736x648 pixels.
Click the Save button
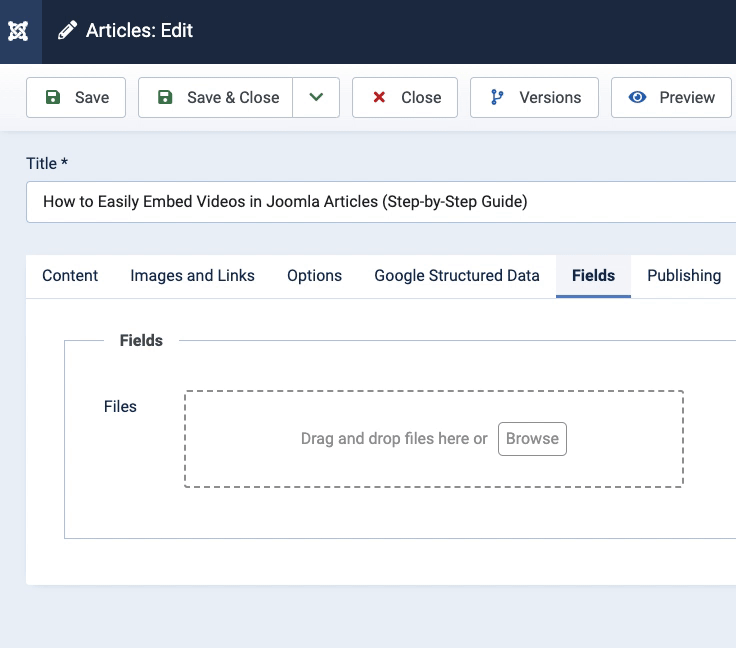point(76,98)
